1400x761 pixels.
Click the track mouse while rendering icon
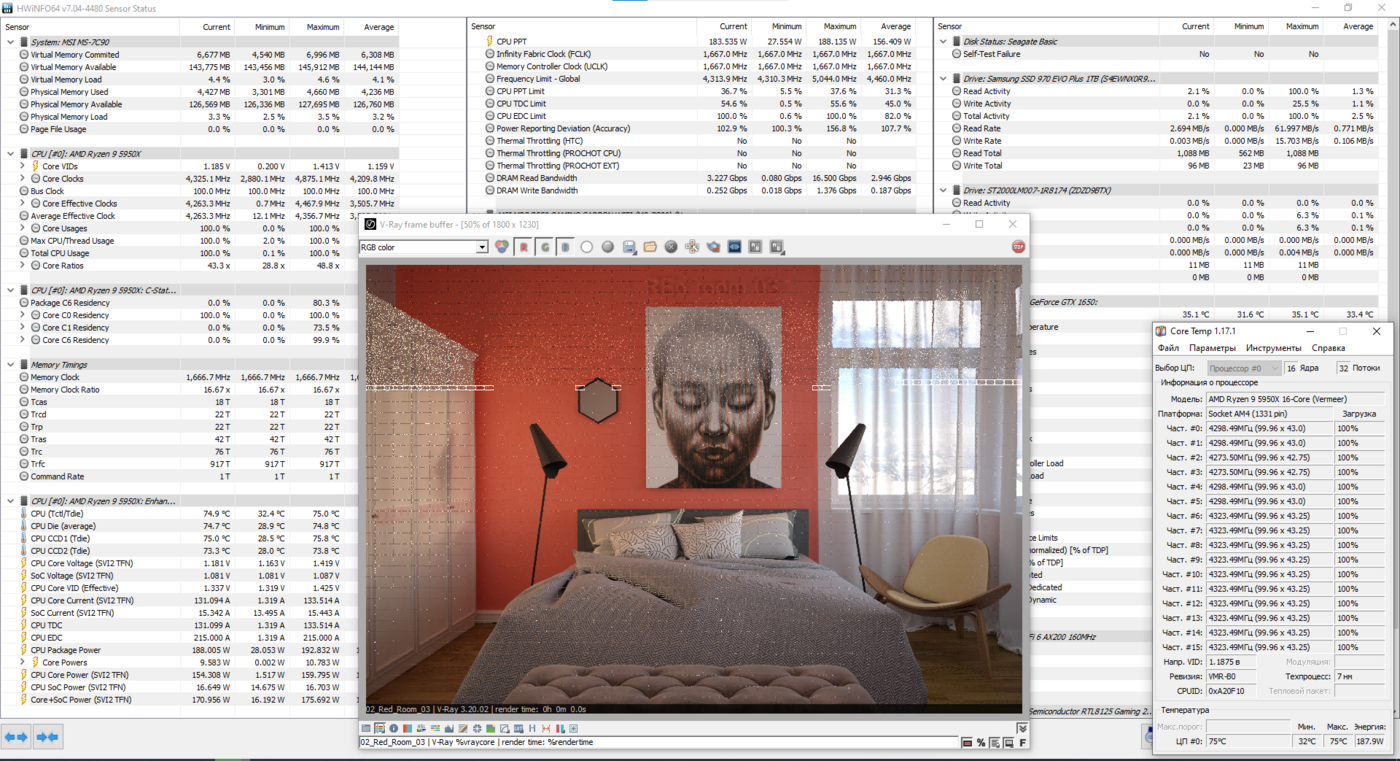692,247
